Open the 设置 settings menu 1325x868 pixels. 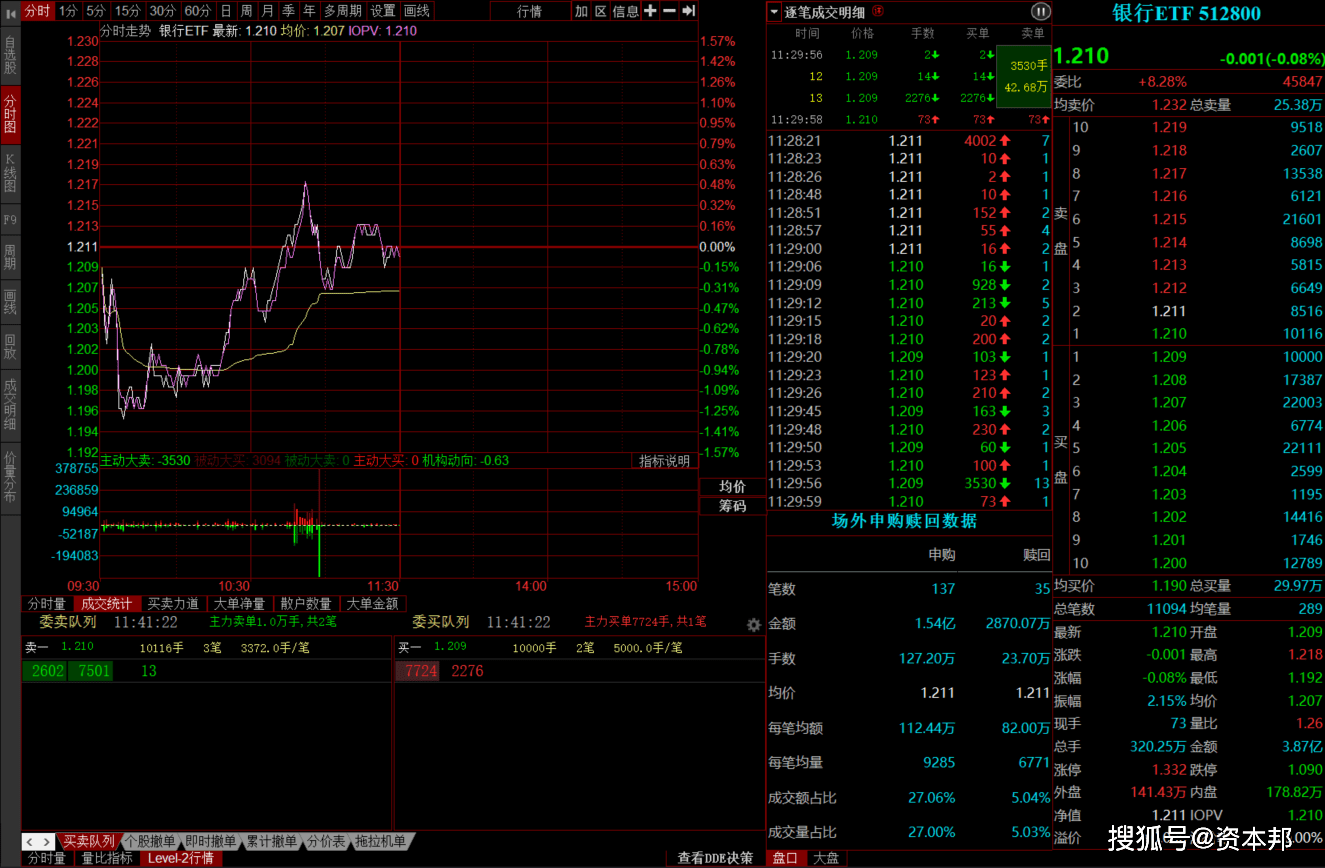[383, 10]
